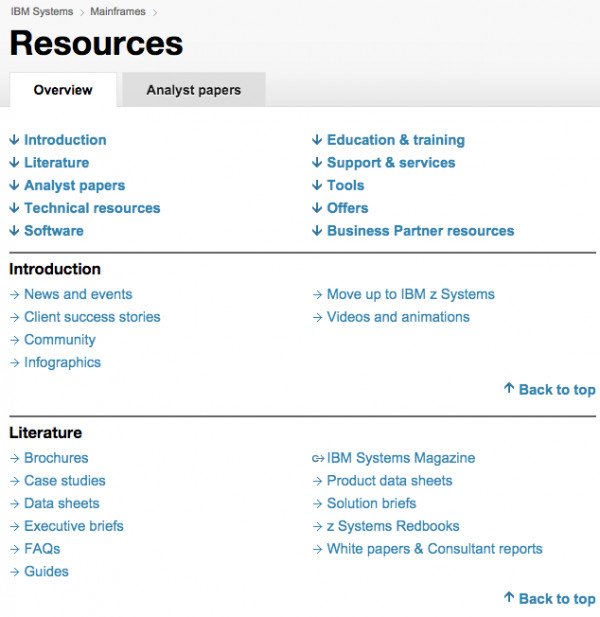Open News and events link
This screenshot has width=600, height=617.
78,294
